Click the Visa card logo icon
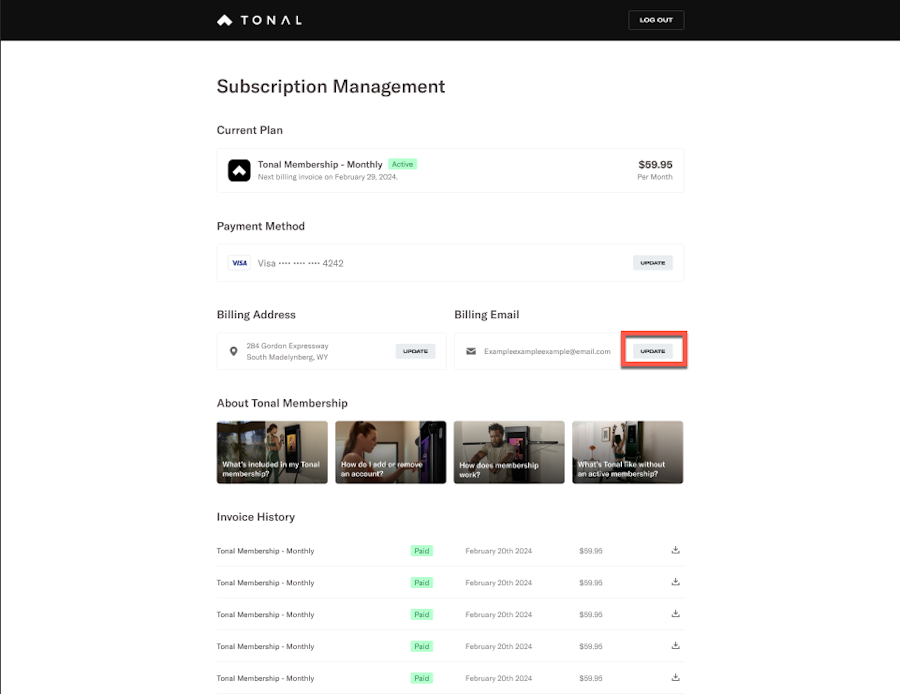900x694 pixels. pos(239,263)
